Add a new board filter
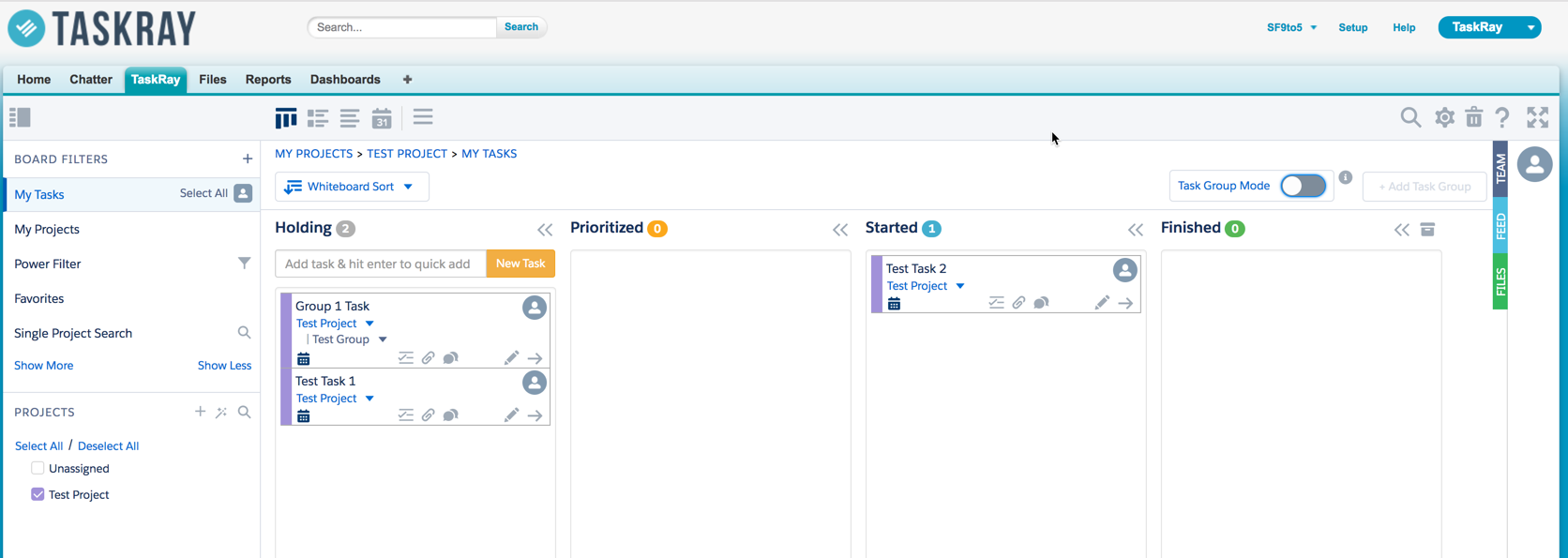 [247, 159]
